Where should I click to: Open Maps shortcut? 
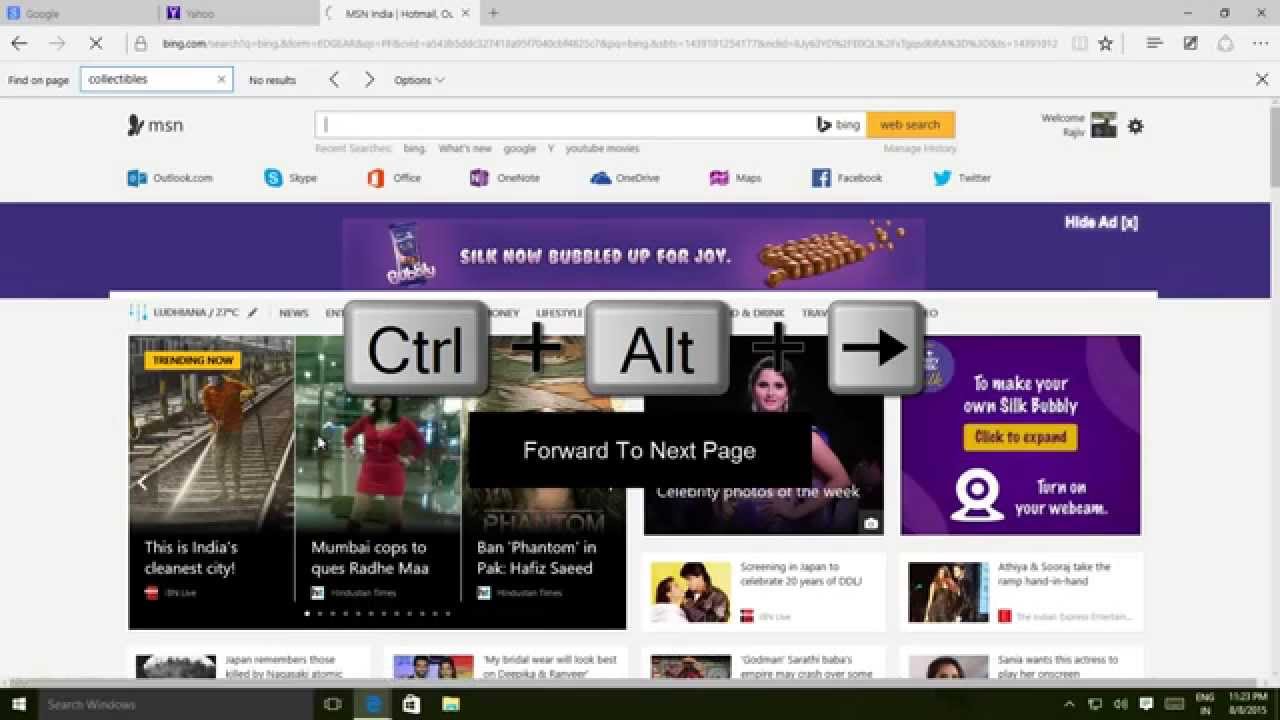coord(735,178)
